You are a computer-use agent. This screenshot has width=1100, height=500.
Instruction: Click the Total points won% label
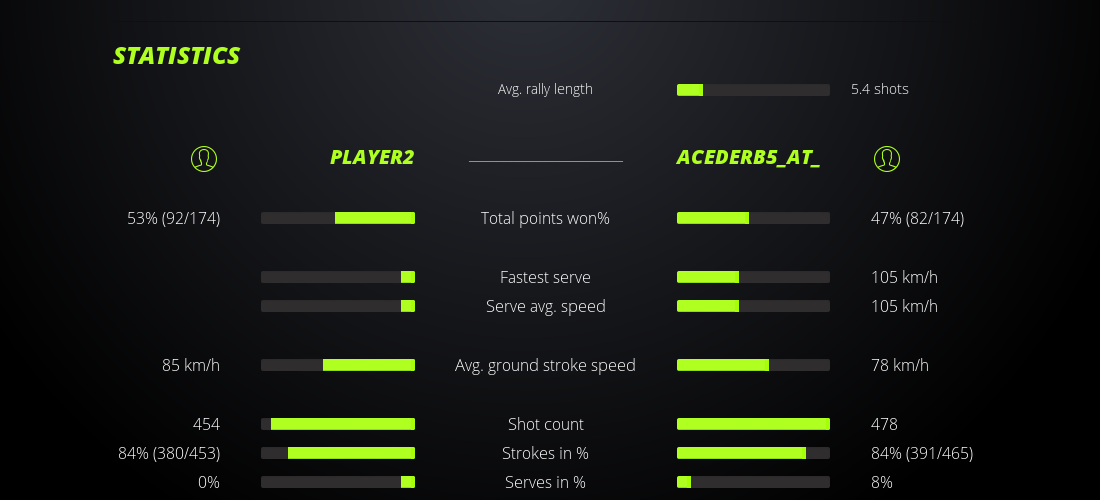click(x=545, y=218)
